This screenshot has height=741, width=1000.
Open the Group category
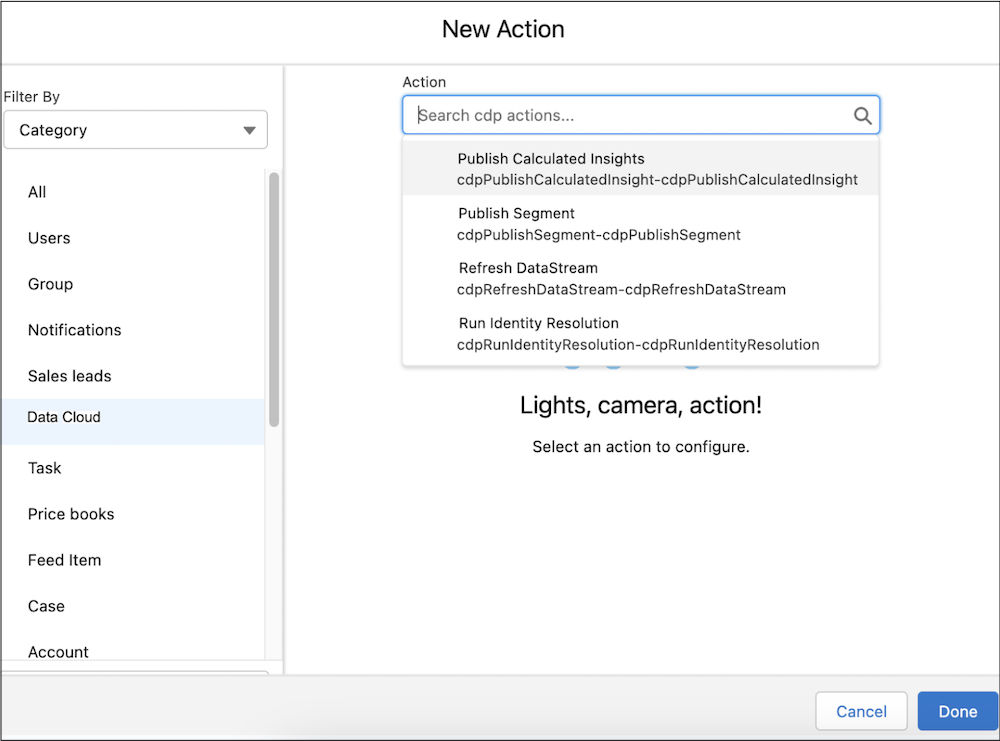tap(133, 284)
